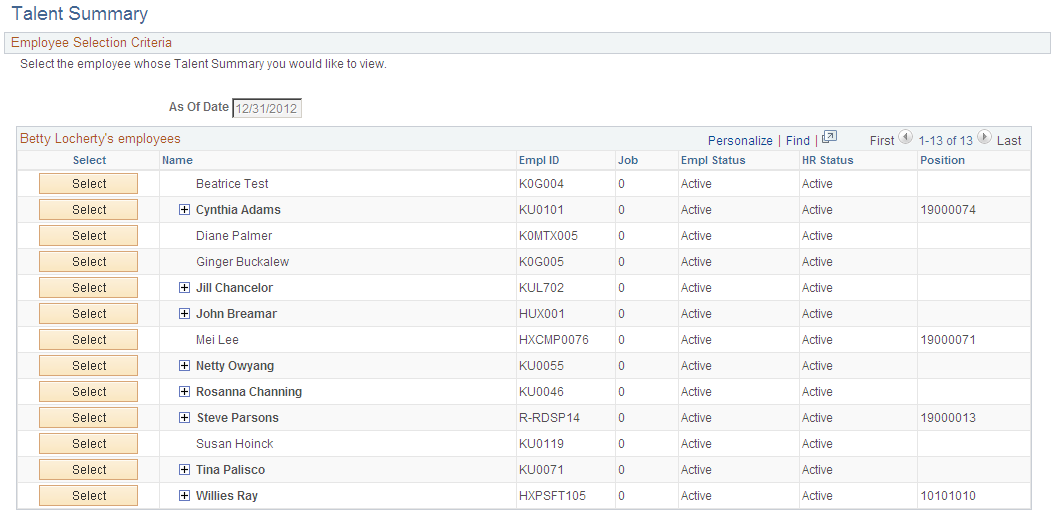Pick Select button for John Breamar
The image size is (1062, 516).
coord(89,314)
